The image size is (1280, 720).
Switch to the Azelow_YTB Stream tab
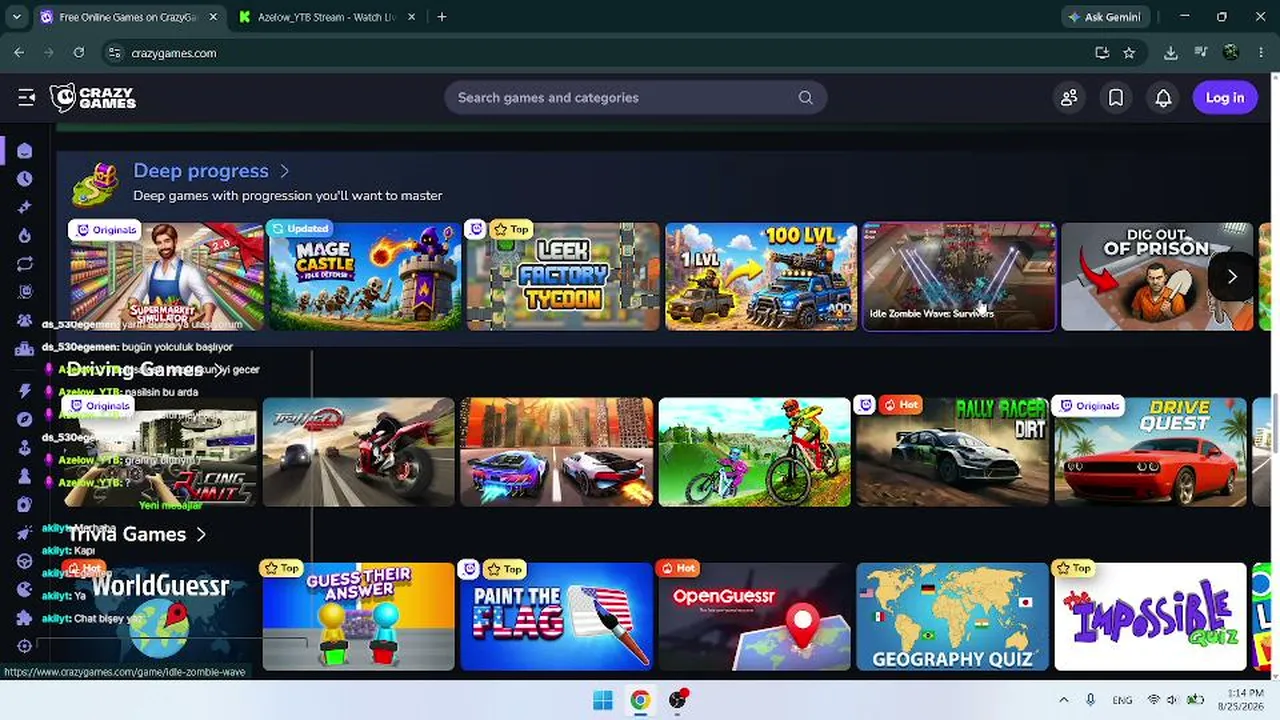[326, 17]
